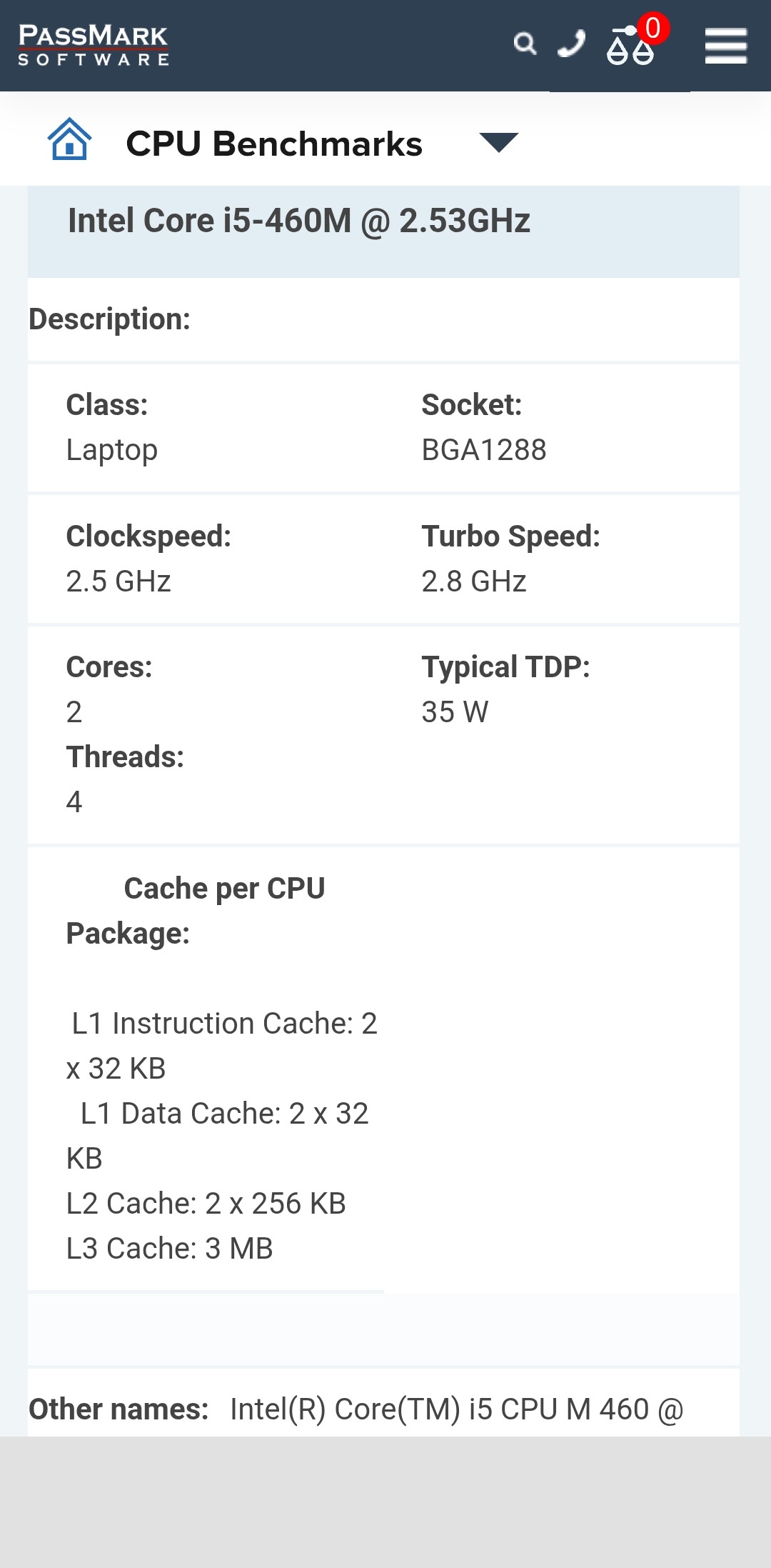Select the Intel Core i5-460M title
Viewport: 771px width, 1568px height.
(x=298, y=221)
